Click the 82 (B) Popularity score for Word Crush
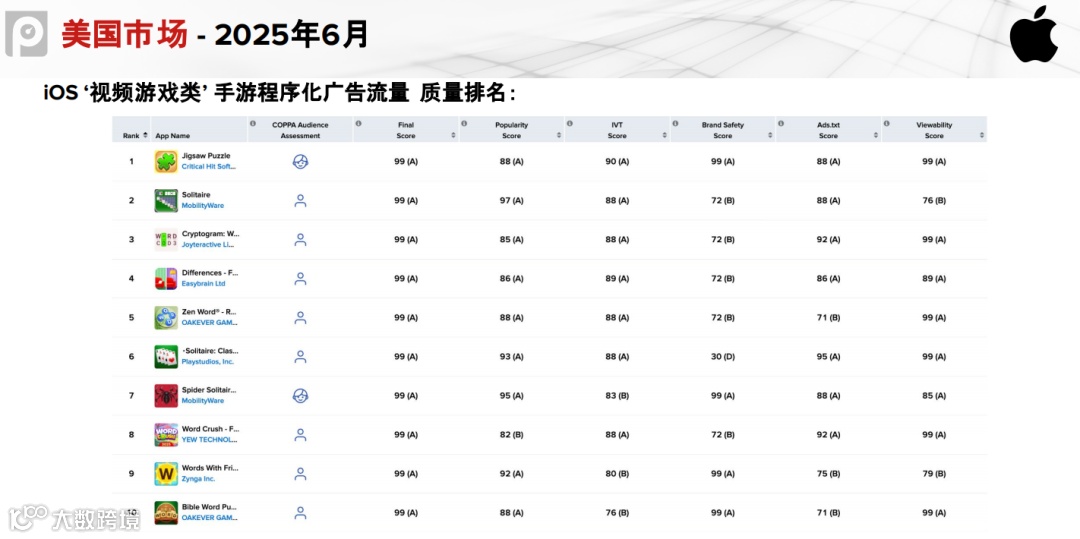1080x539 pixels. (512, 435)
